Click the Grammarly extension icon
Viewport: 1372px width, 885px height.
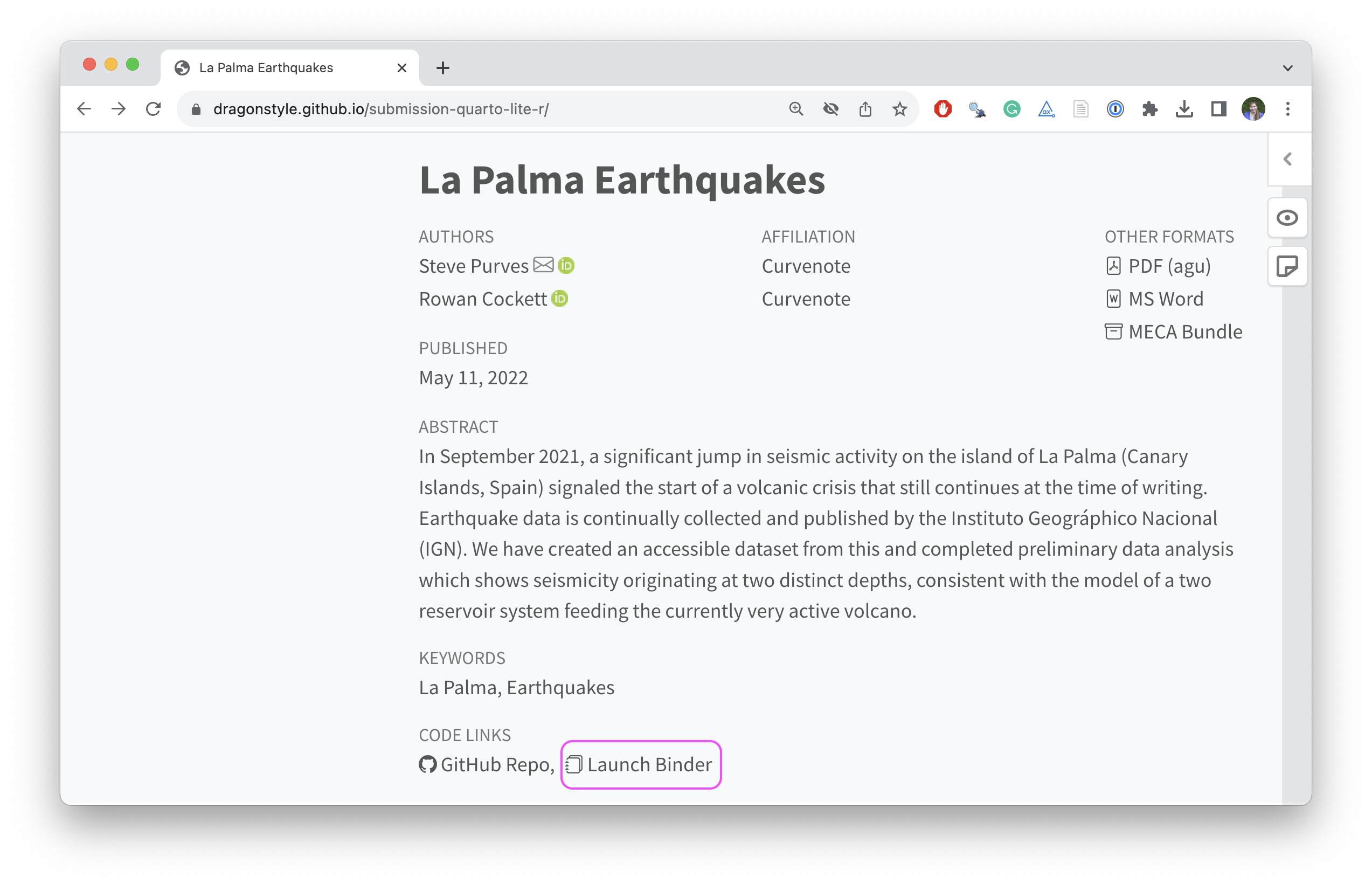(1012, 109)
